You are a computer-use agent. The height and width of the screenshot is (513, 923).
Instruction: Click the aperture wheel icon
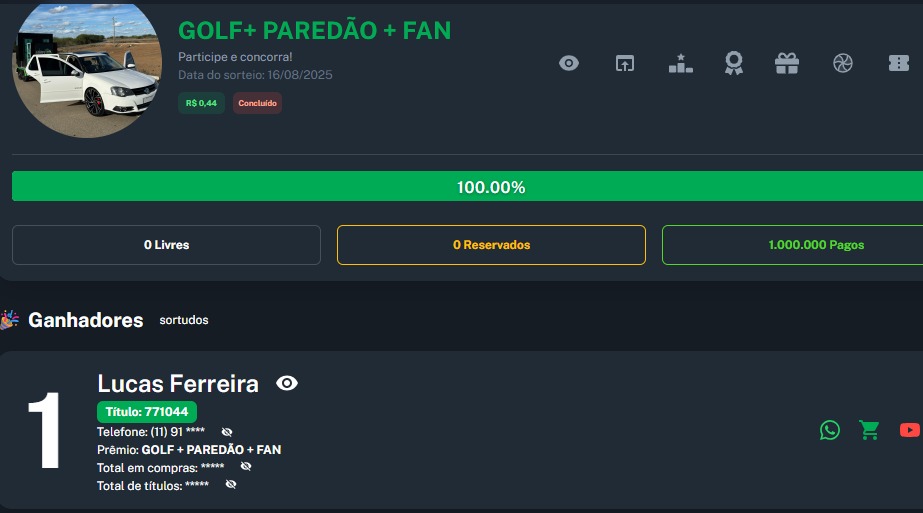[x=842, y=63]
